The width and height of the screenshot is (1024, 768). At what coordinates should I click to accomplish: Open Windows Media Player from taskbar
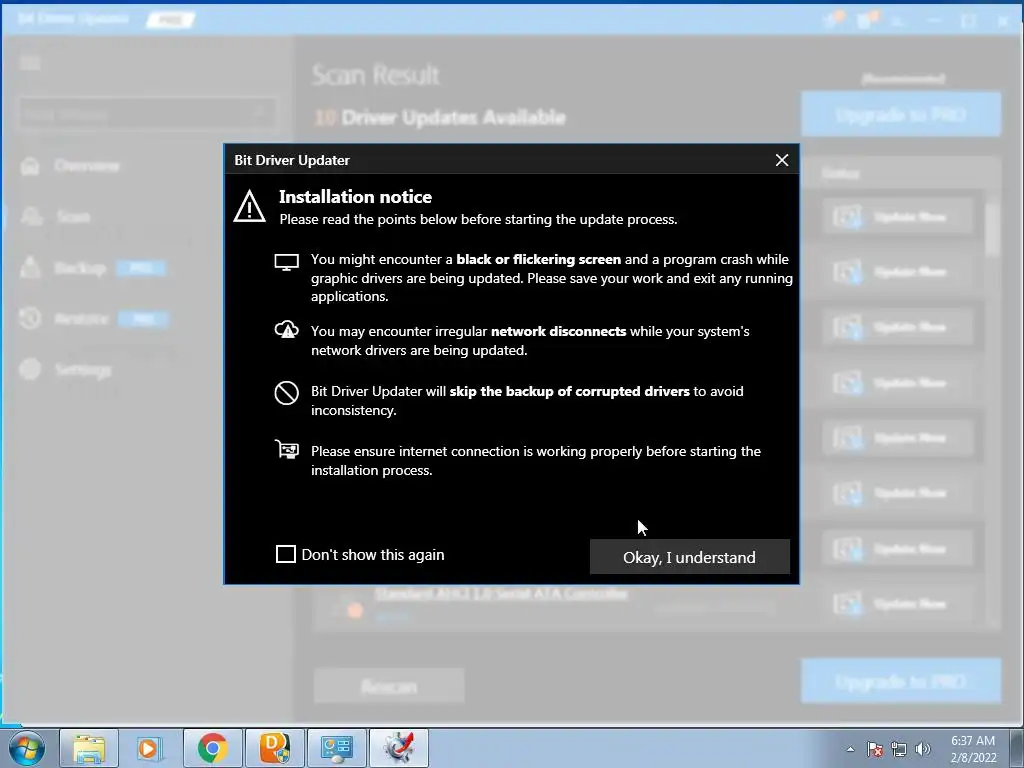[149, 748]
